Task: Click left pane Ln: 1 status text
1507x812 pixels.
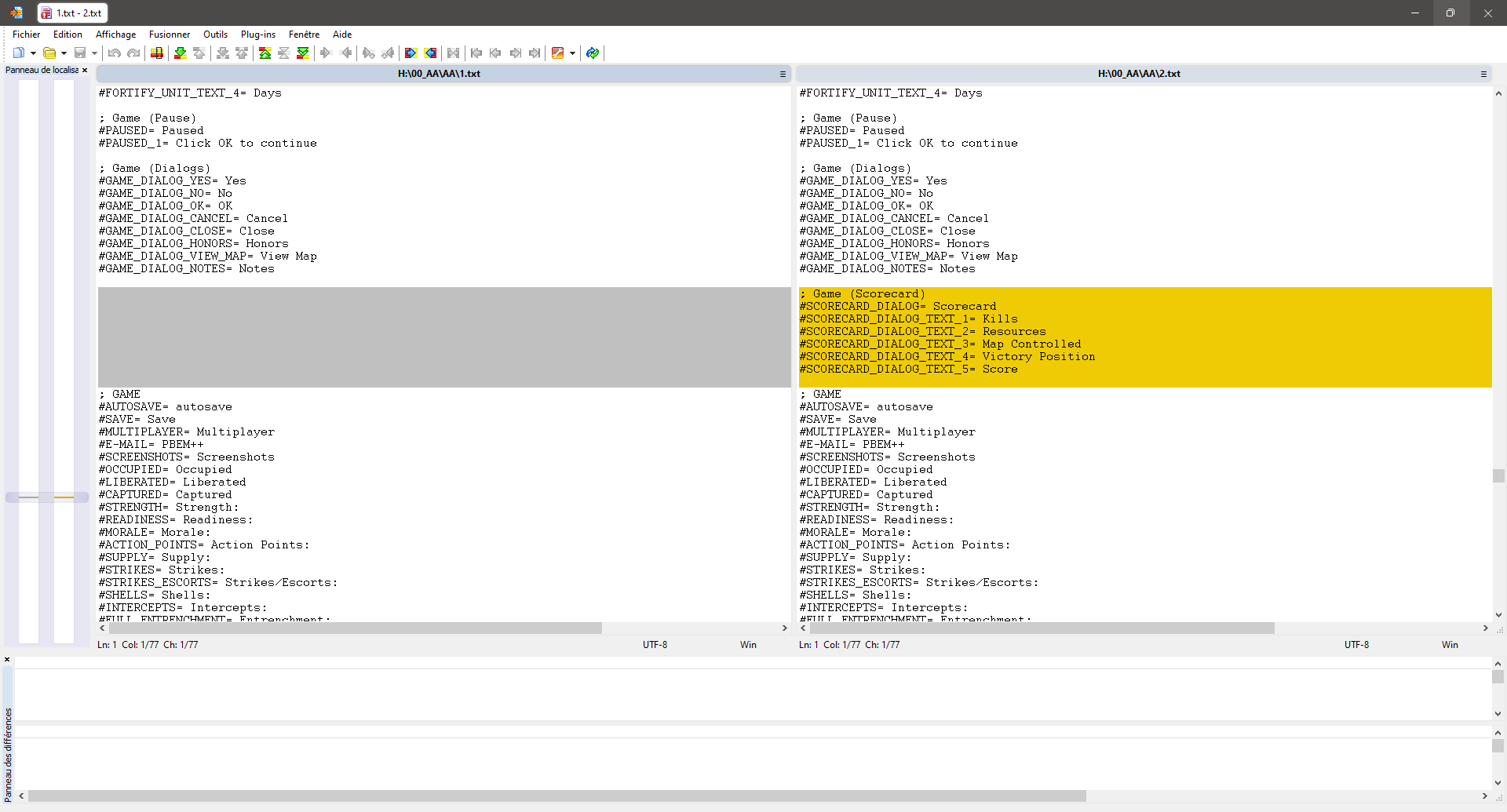Action: pyautogui.click(x=107, y=645)
